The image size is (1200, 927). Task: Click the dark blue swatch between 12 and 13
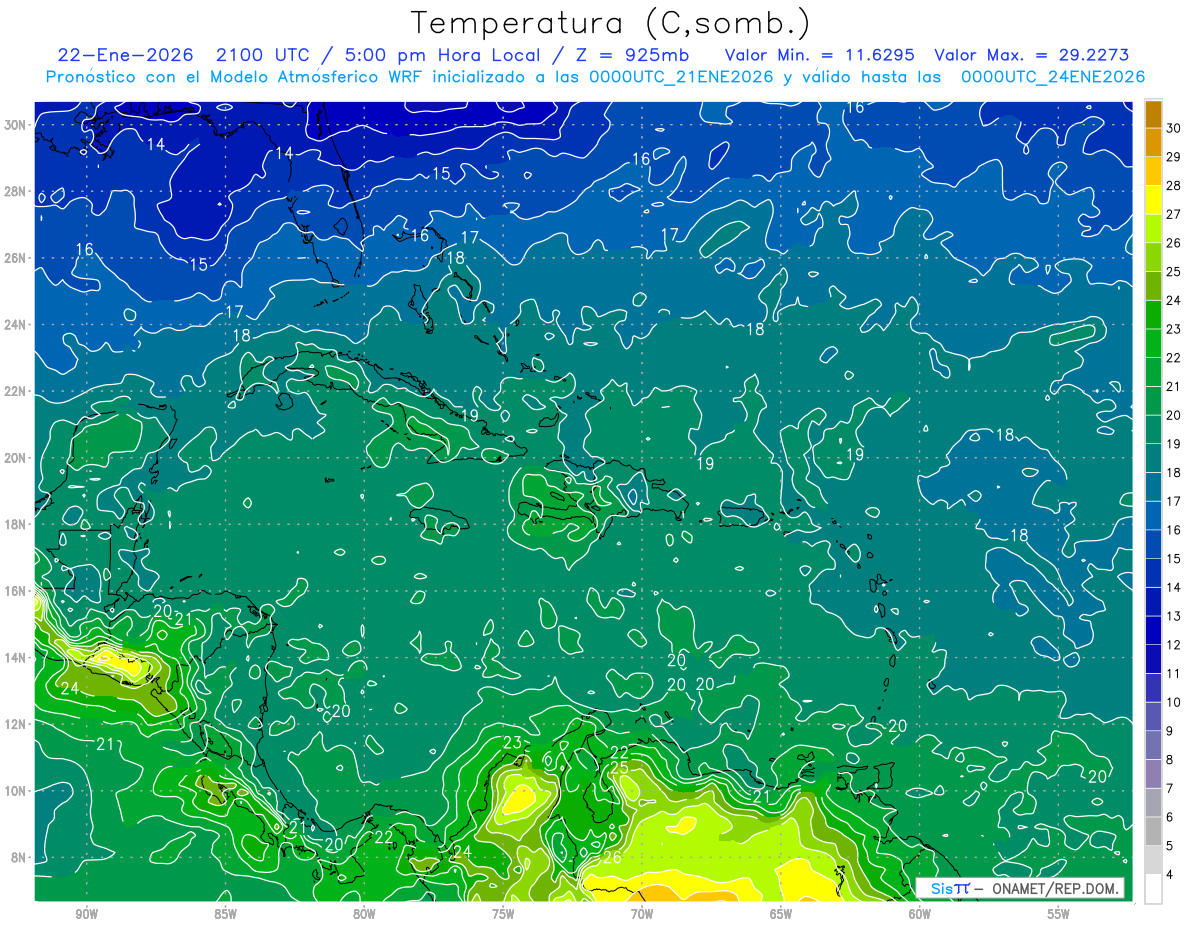tap(1153, 630)
